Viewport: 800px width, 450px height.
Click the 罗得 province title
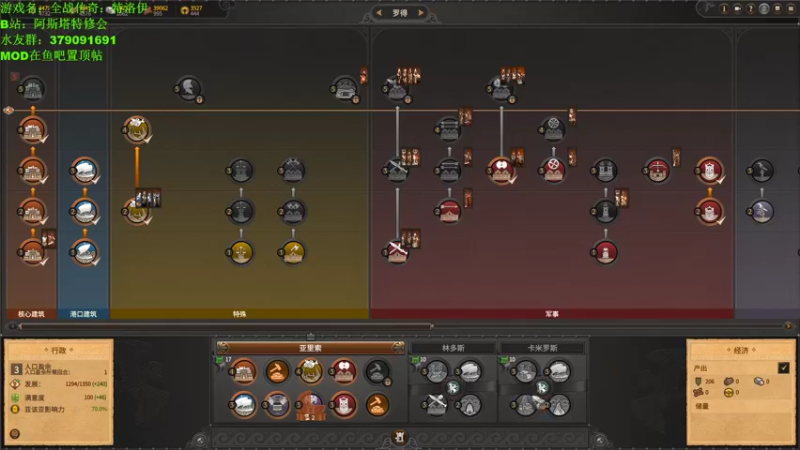(x=400, y=13)
